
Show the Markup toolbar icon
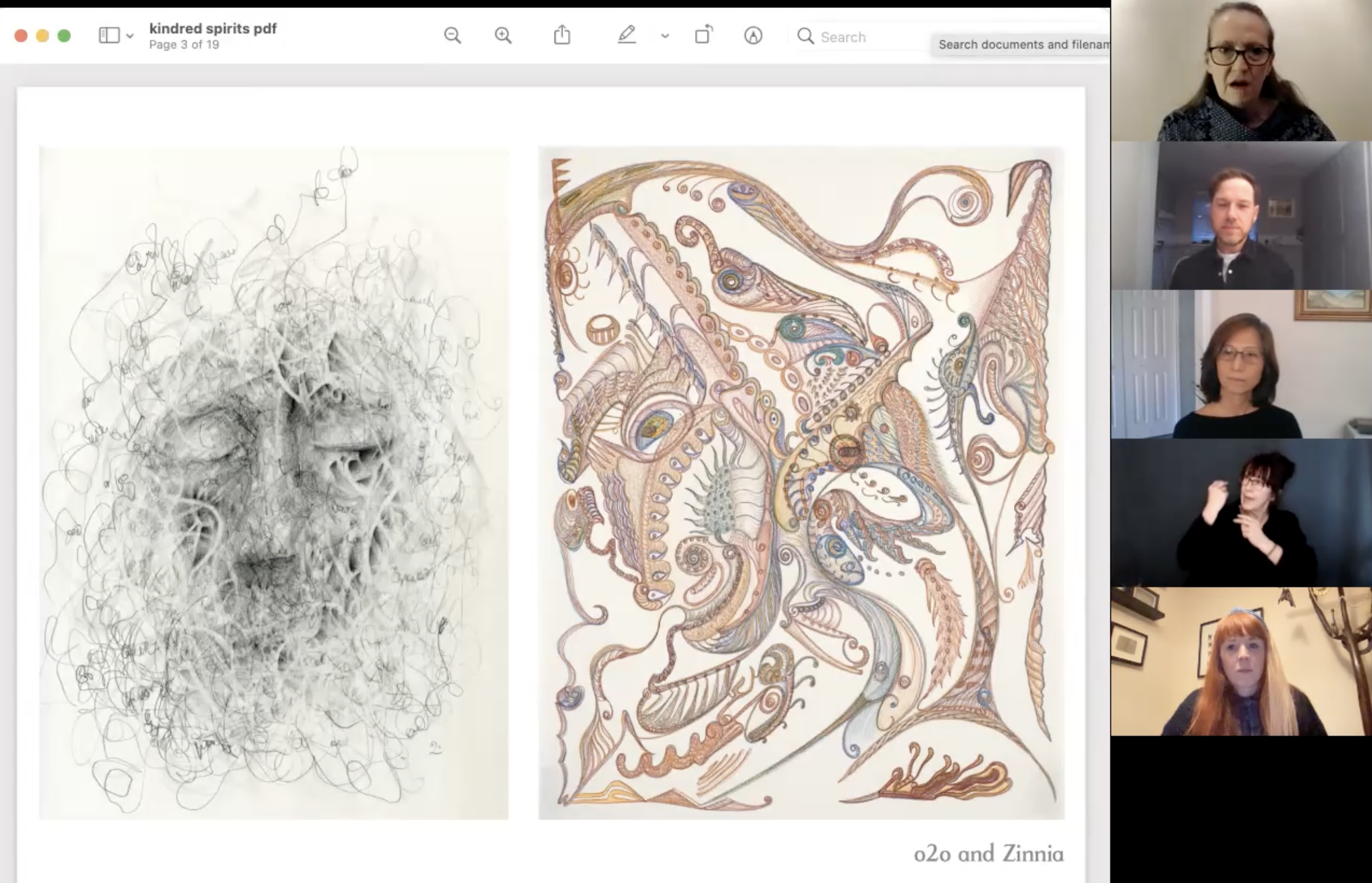coord(753,36)
